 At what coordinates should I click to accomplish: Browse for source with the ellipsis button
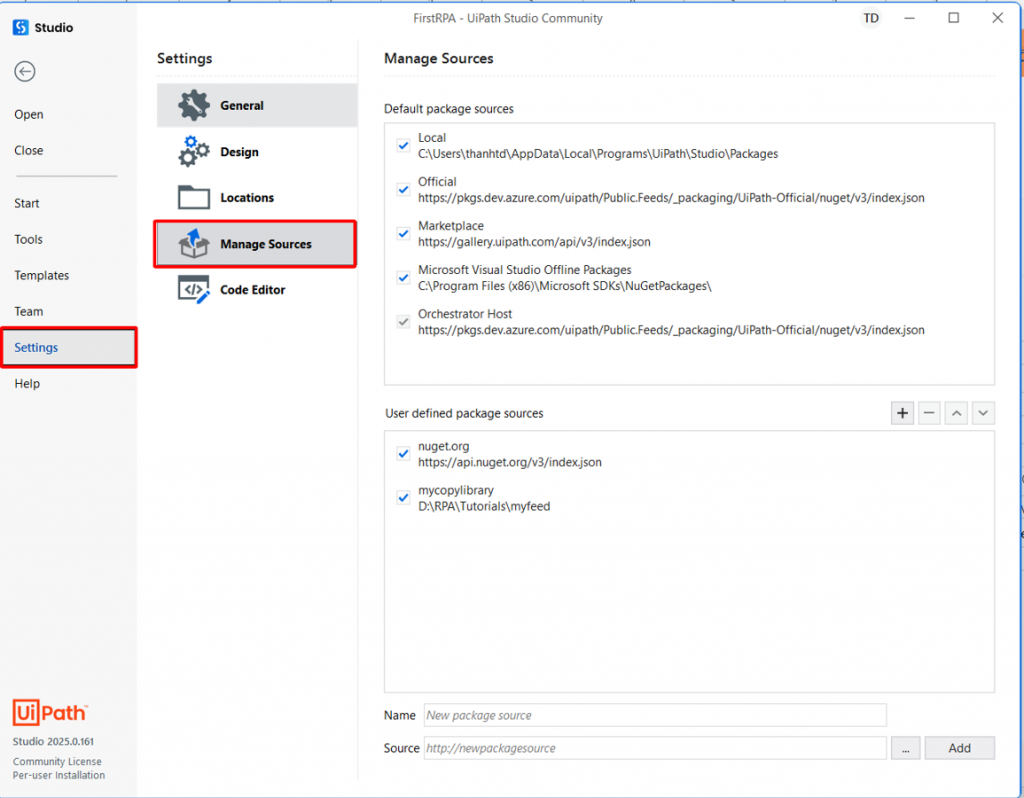(905, 748)
